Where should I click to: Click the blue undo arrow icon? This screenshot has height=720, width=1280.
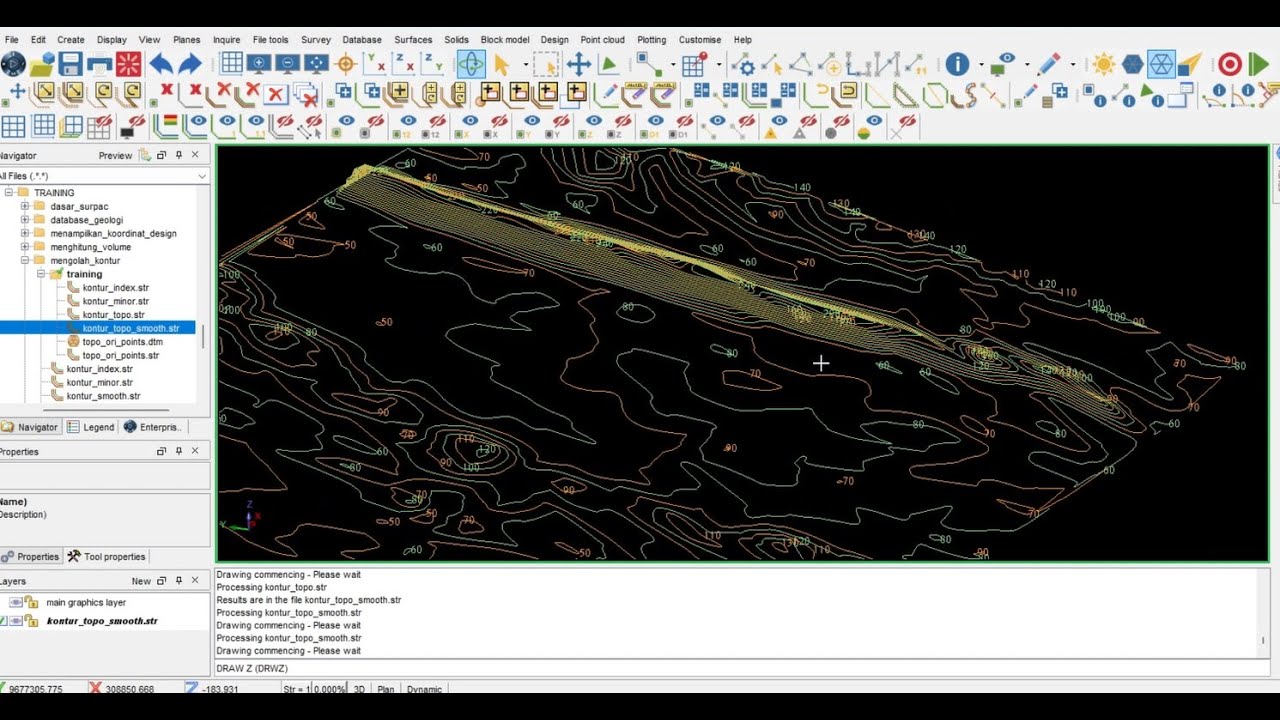point(160,65)
